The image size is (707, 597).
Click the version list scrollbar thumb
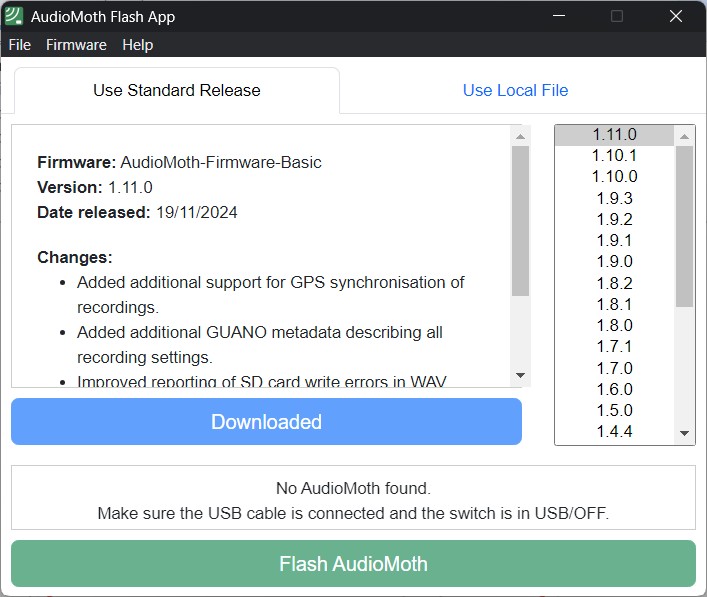684,226
